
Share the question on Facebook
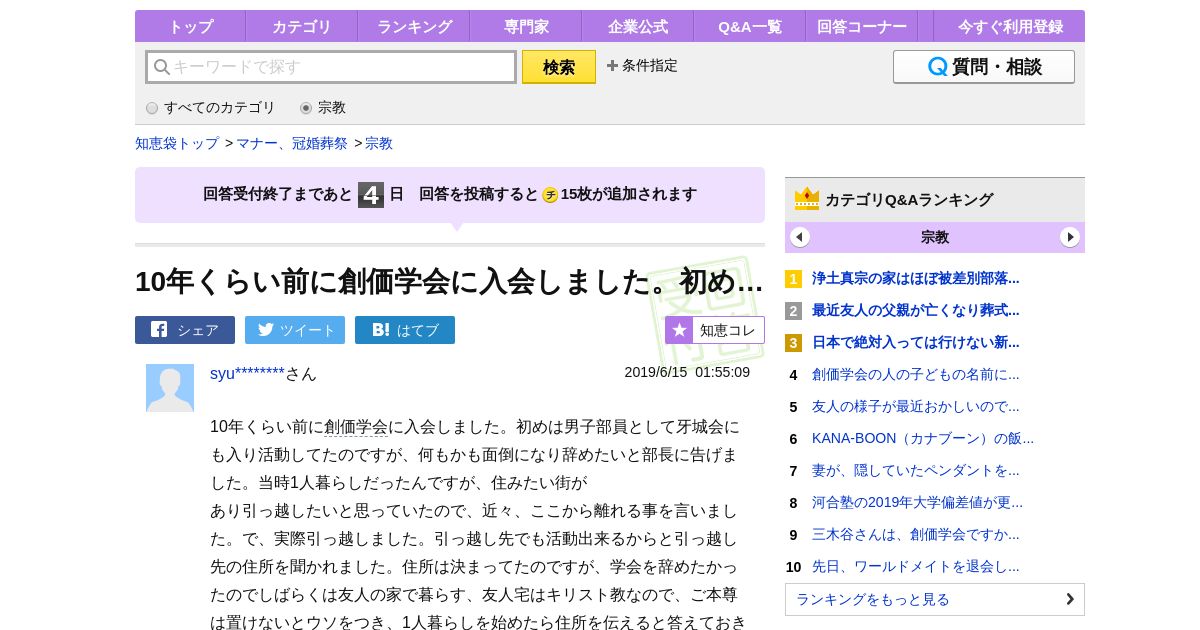click(185, 330)
